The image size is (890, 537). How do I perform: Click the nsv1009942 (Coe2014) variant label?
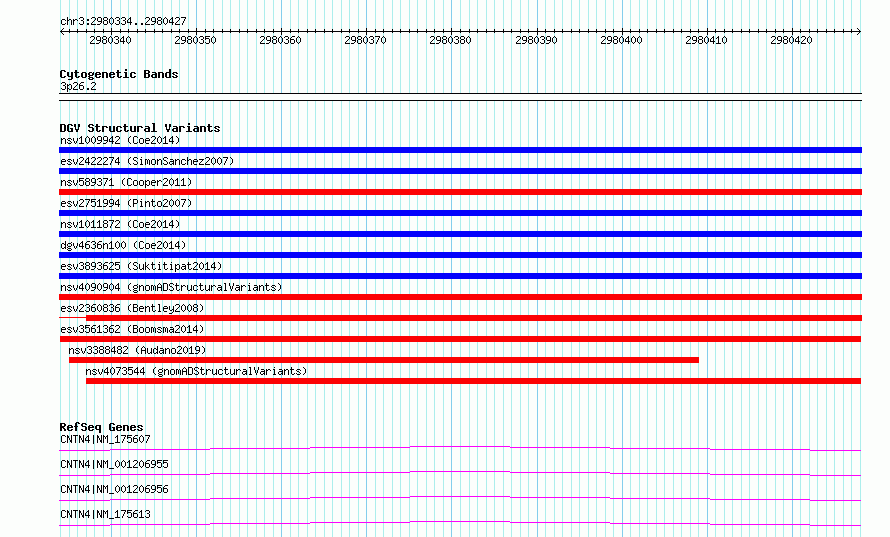point(120,140)
